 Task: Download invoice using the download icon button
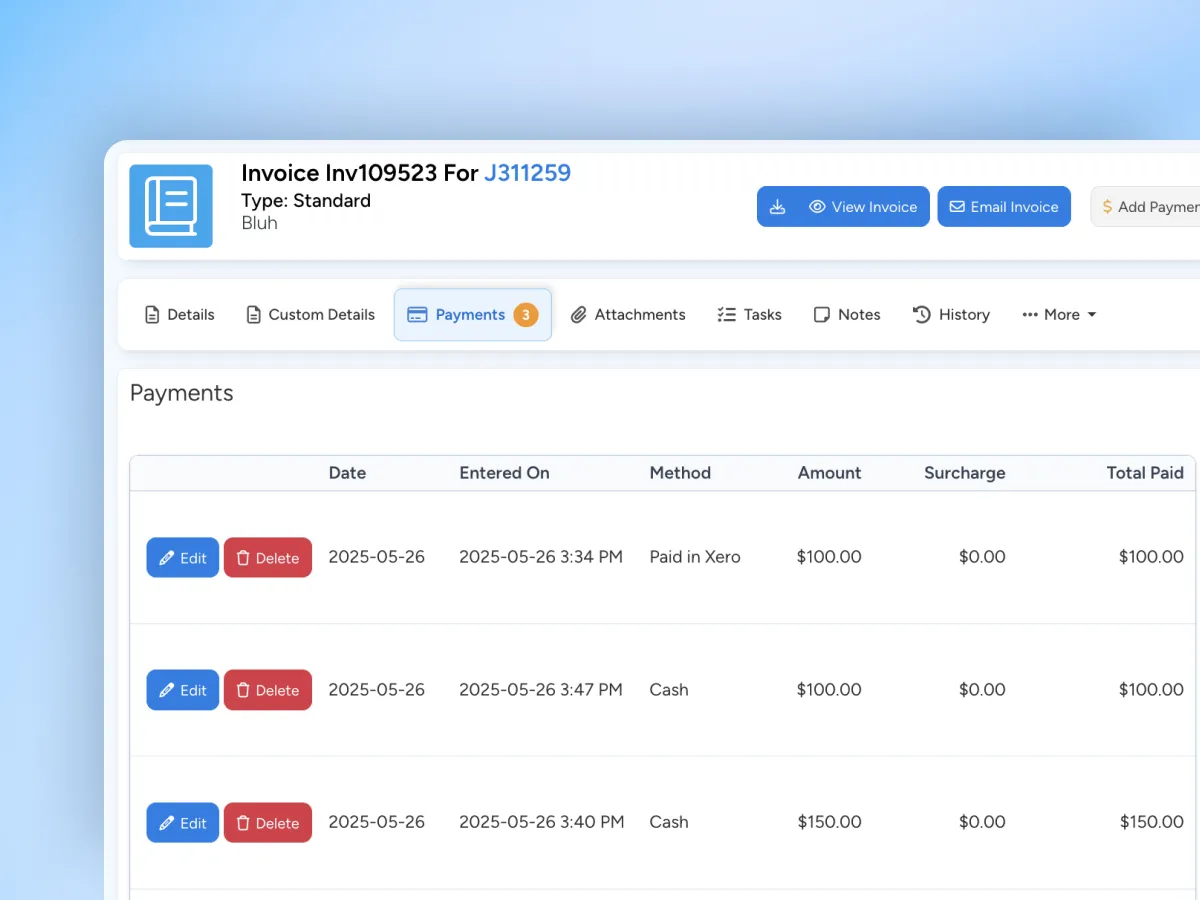point(777,207)
